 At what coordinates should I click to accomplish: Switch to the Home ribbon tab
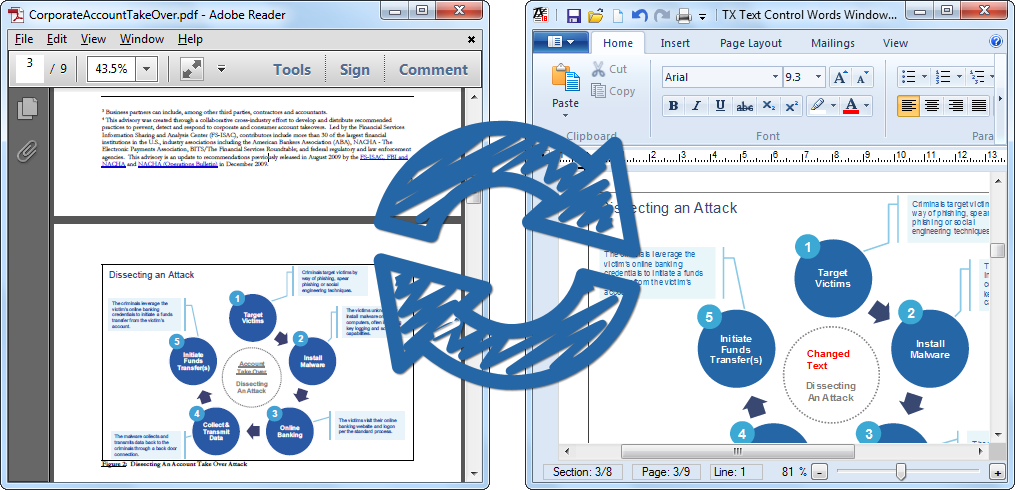(618, 43)
